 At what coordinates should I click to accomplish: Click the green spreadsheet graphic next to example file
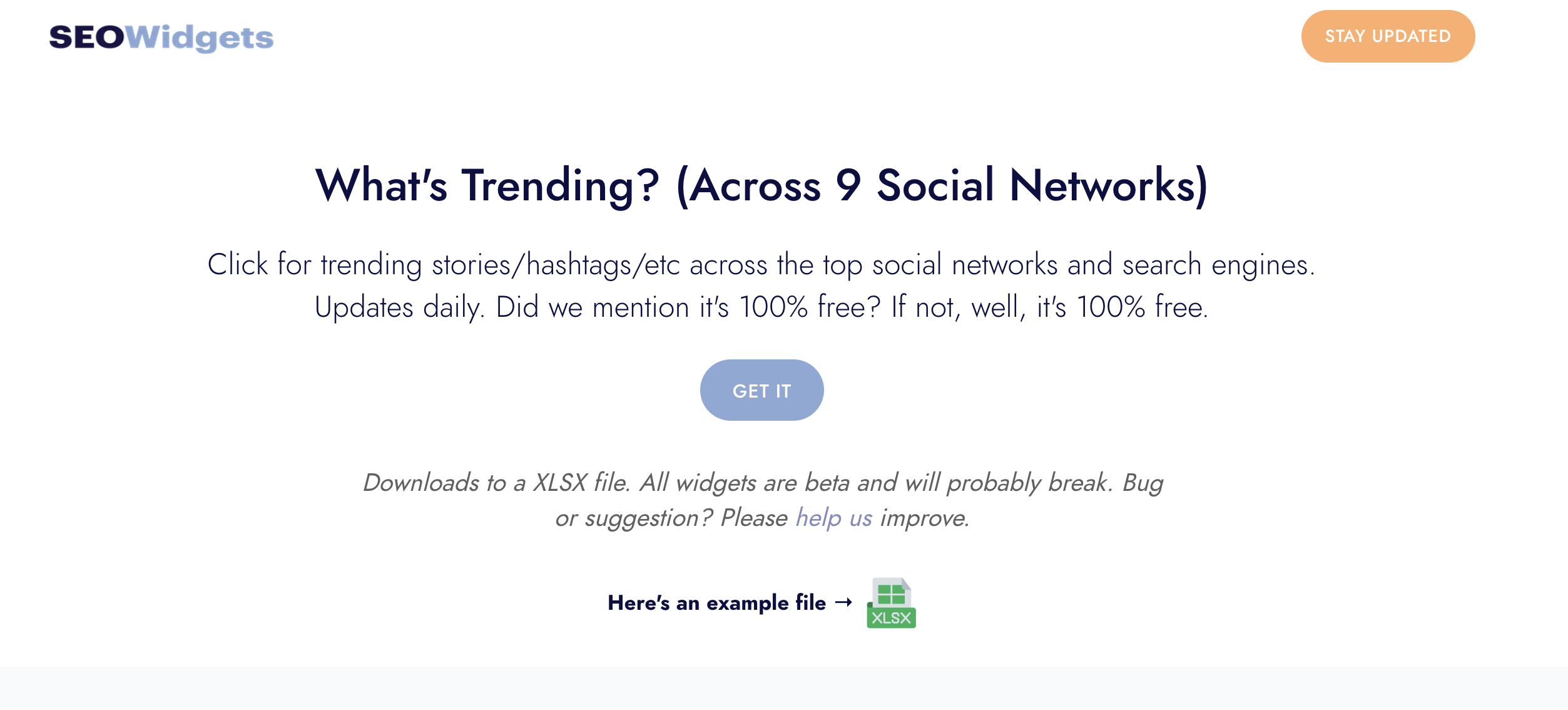tap(891, 595)
